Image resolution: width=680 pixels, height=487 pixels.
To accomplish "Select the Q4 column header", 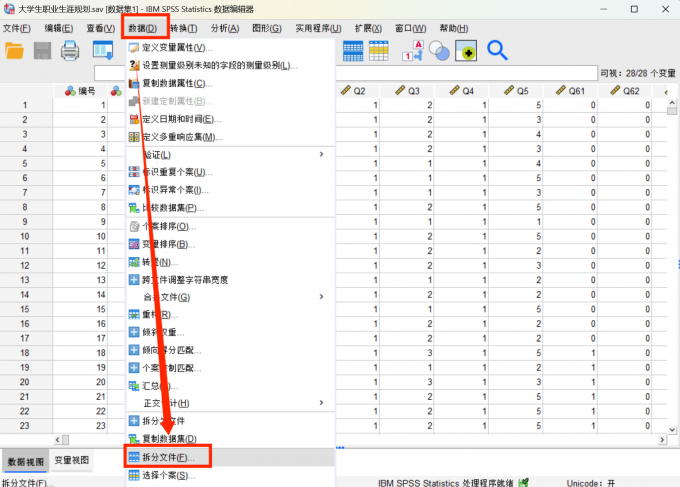I will coord(461,91).
